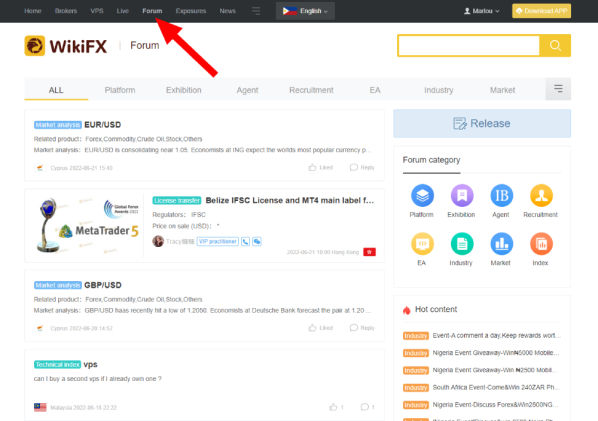Open the EA forum category icon
Image resolution: width=598 pixels, height=421 pixels.
click(422, 244)
